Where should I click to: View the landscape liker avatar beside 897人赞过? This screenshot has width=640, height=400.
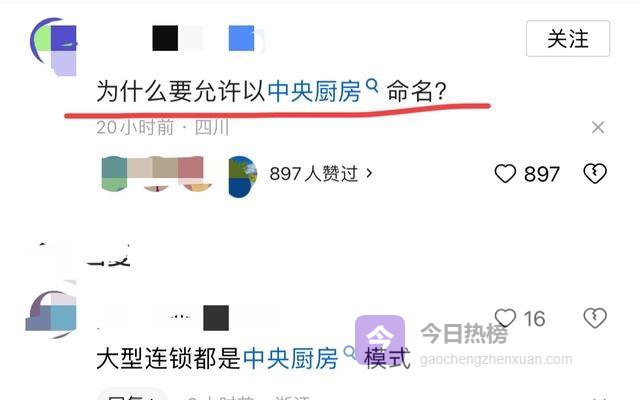242,176
